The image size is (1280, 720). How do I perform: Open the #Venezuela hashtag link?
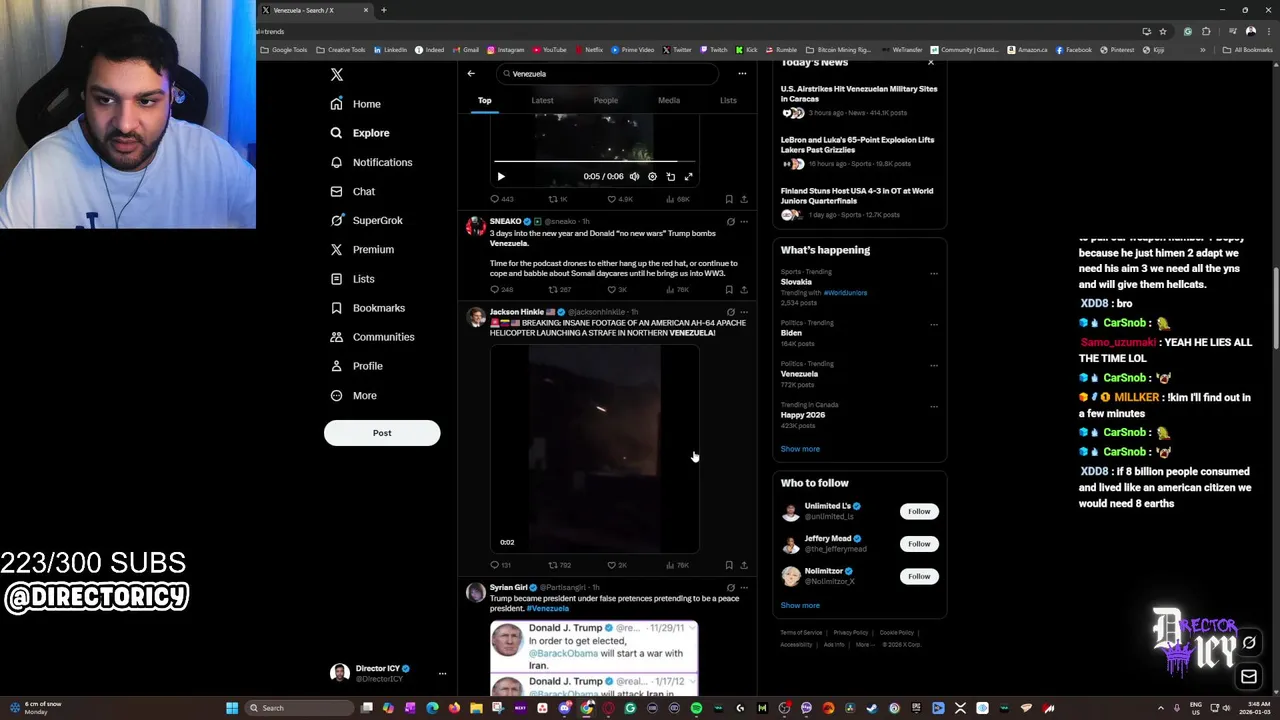click(547, 609)
